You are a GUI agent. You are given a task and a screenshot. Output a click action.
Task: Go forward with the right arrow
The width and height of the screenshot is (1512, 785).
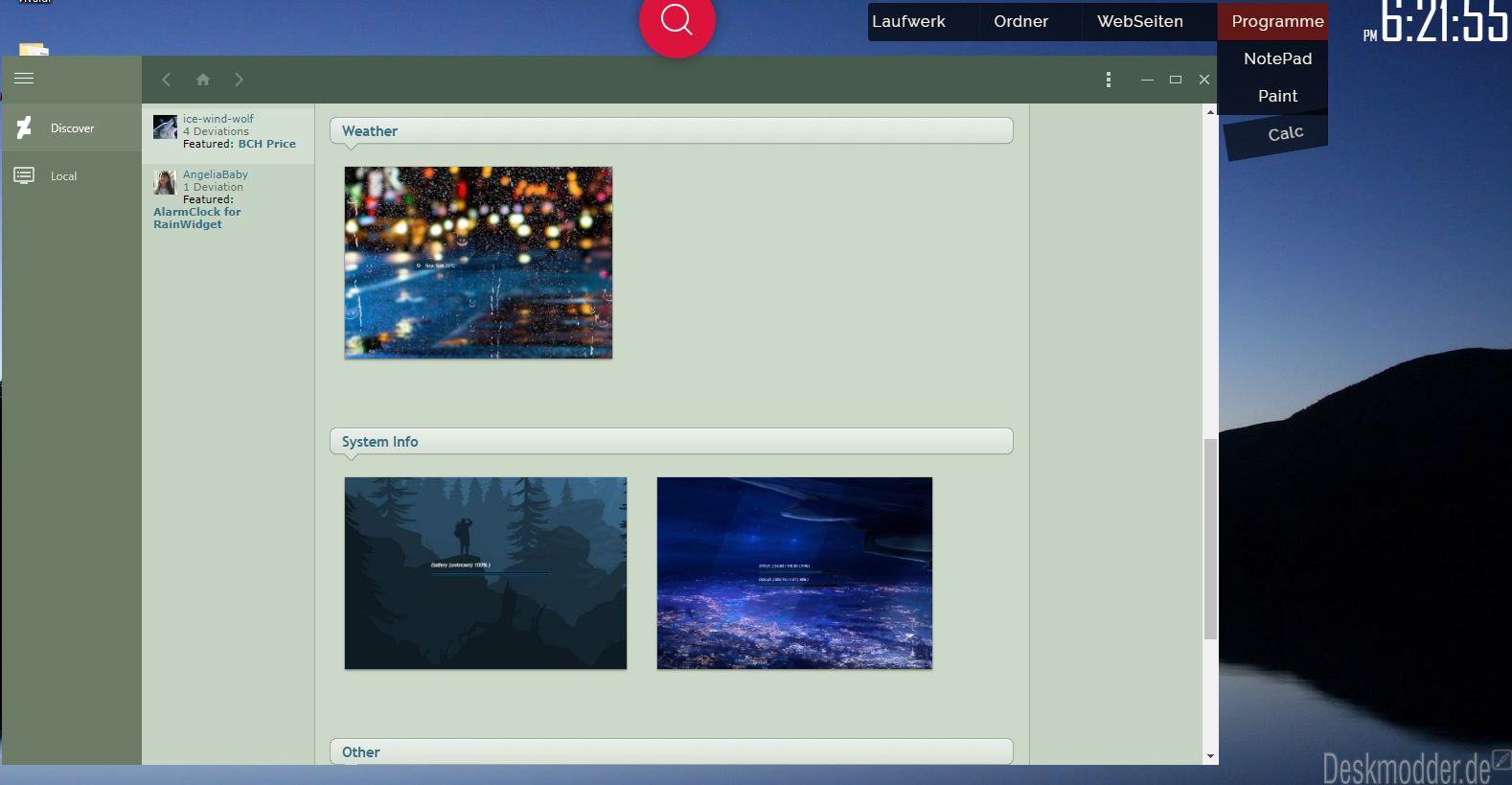point(239,80)
